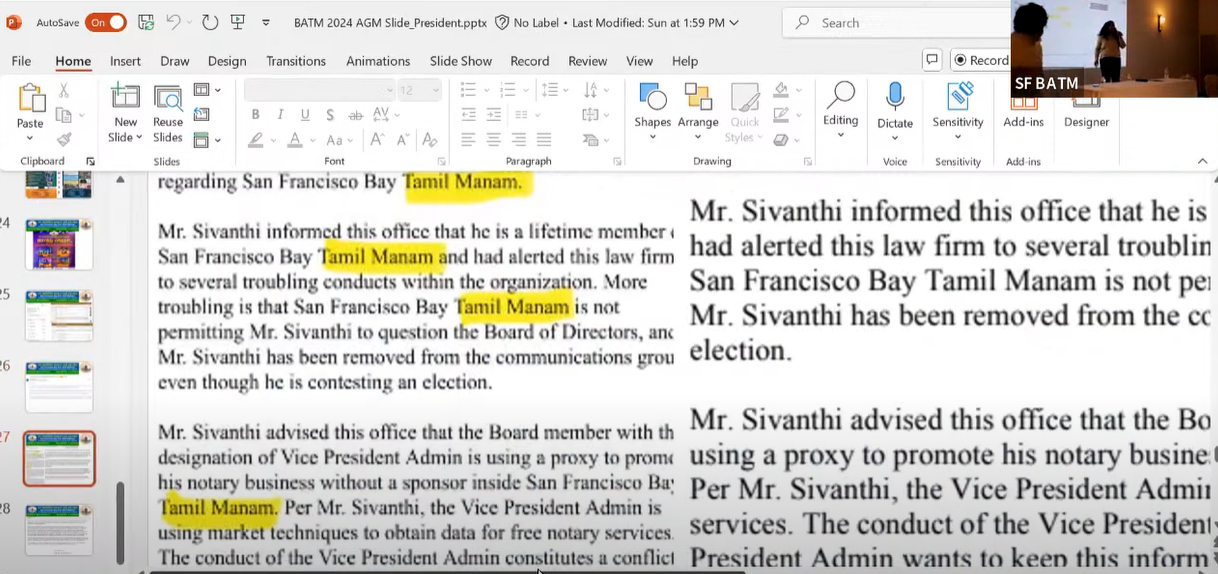
Task: Clear all formatting icon
Action: click(429, 140)
